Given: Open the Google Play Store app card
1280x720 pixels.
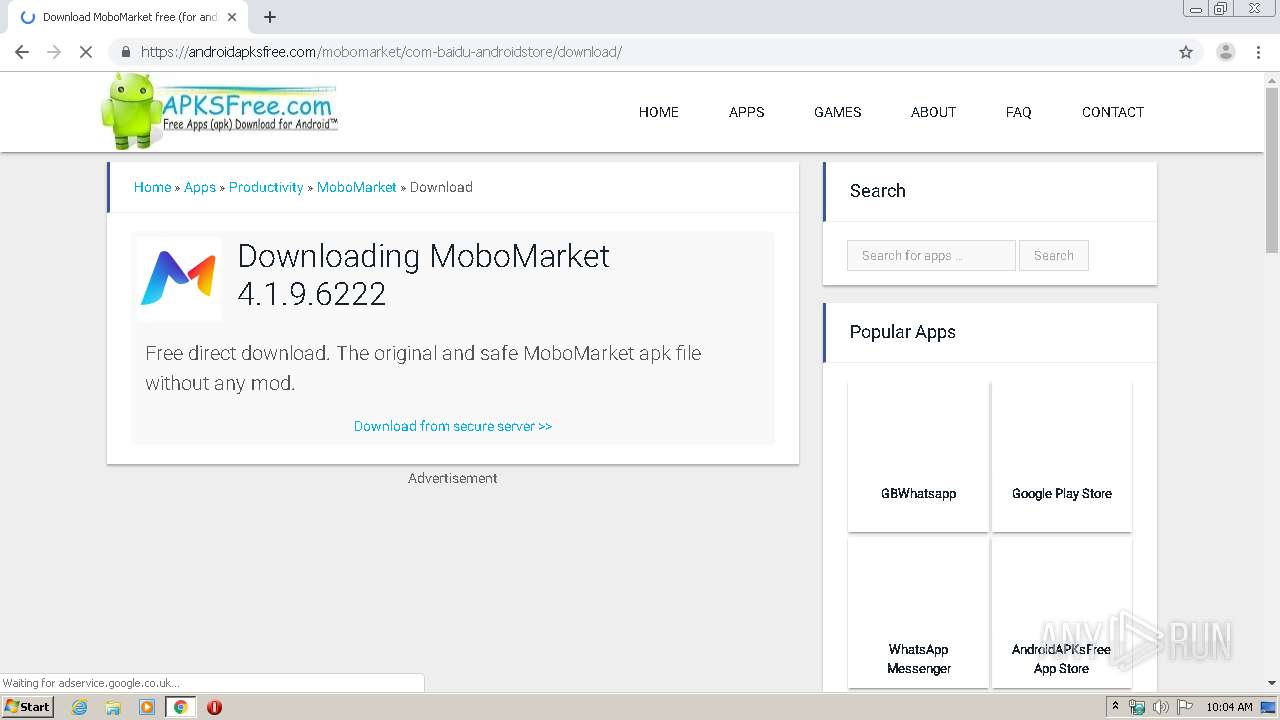Looking at the screenshot, I should coord(1062,456).
